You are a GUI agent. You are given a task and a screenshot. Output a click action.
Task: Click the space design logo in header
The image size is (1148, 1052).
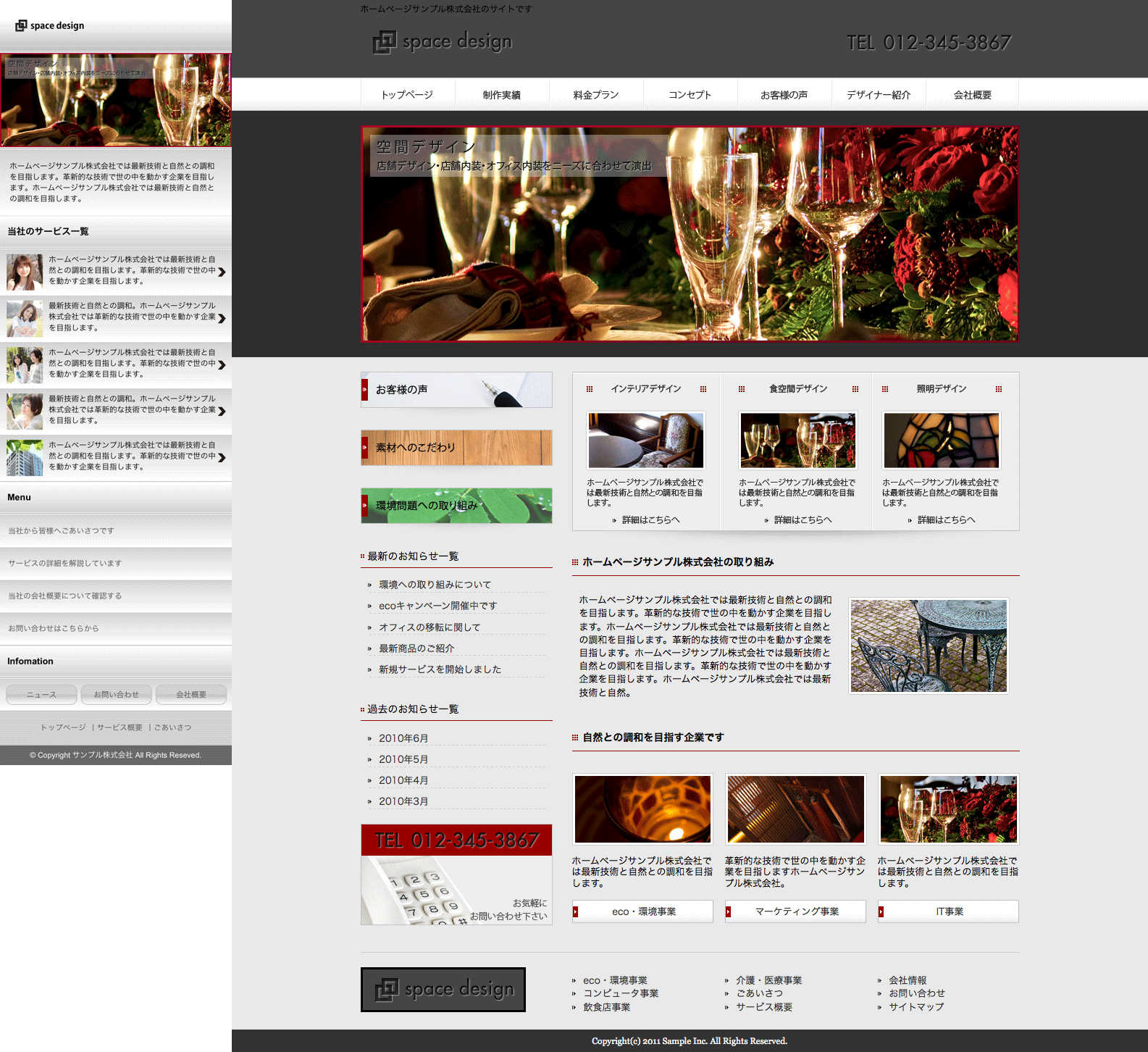pyautogui.click(x=443, y=42)
